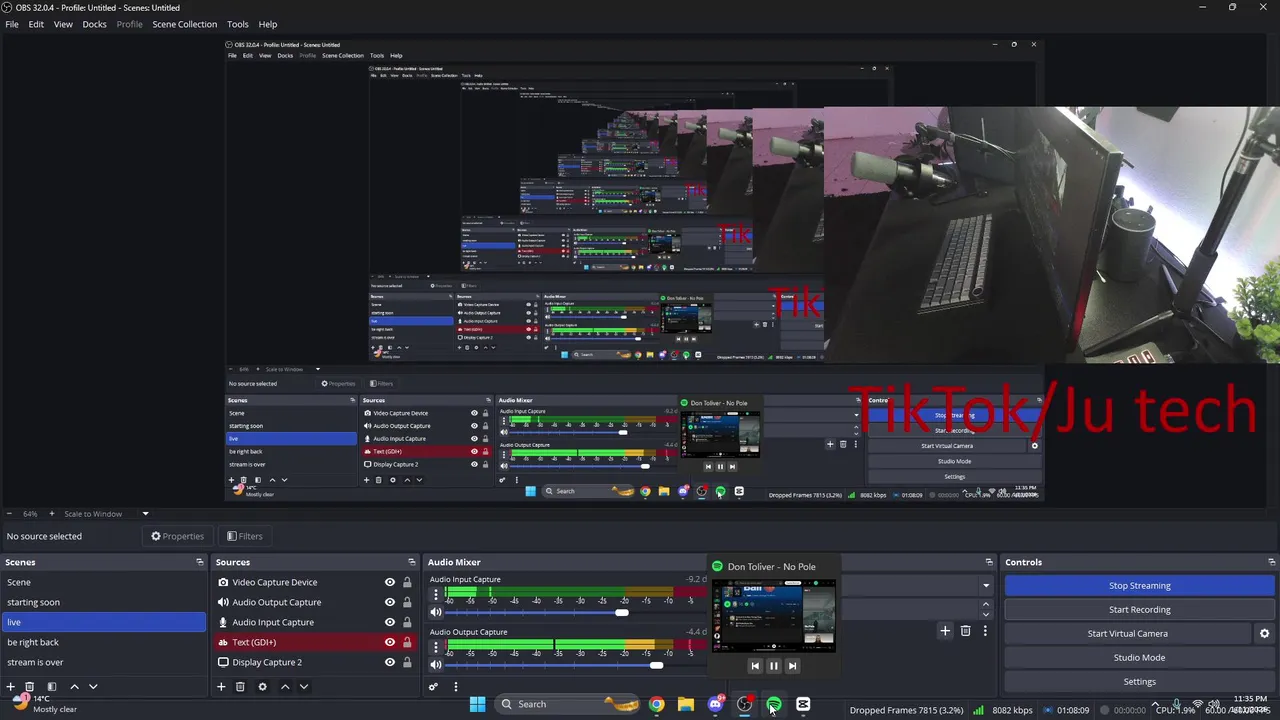
Task: Open the Windows Start menu
Action: point(477,704)
